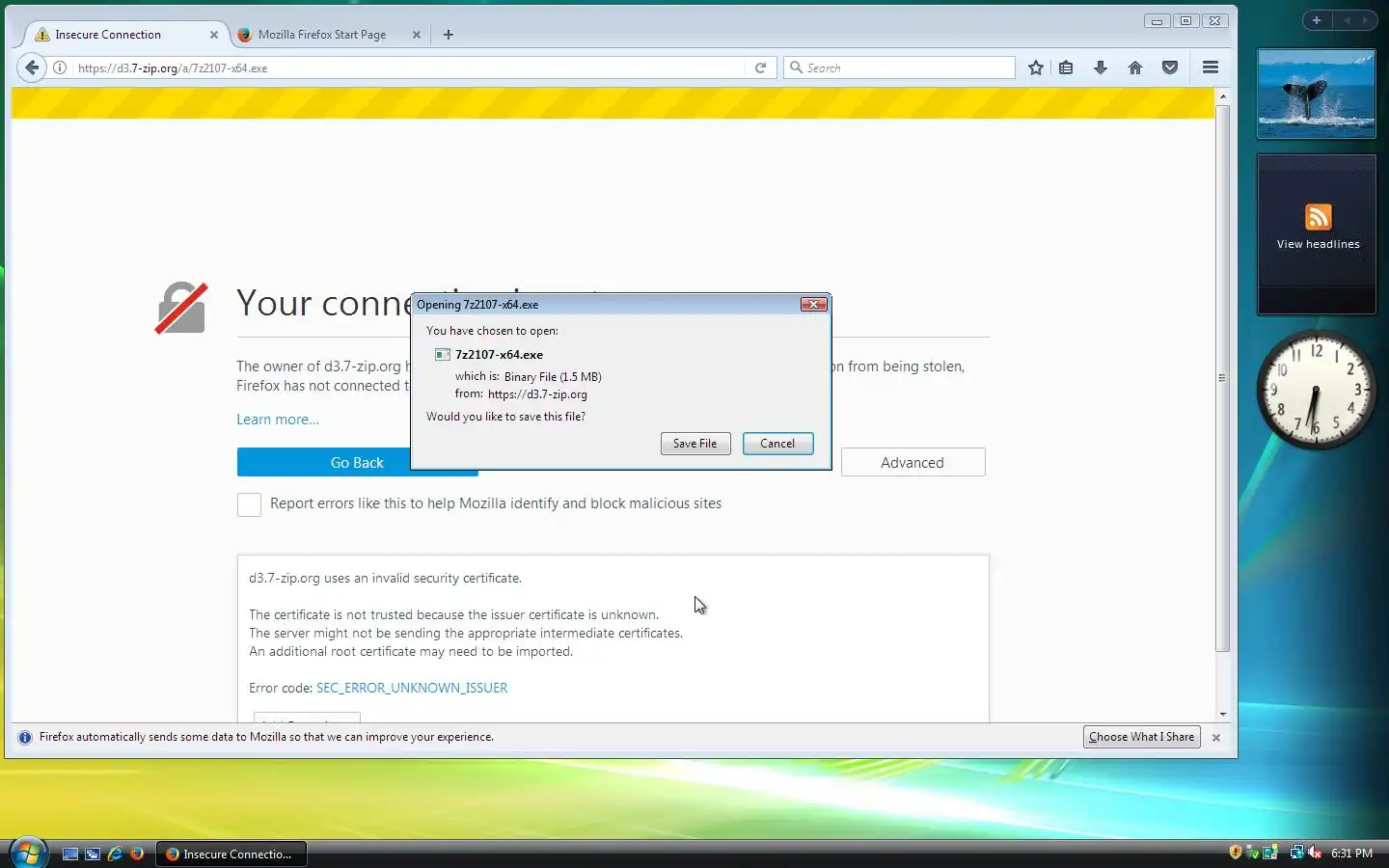The width and height of the screenshot is (1389, 868).
Task: Bookmark this page with the star icon
Action: pos(1035,68)
